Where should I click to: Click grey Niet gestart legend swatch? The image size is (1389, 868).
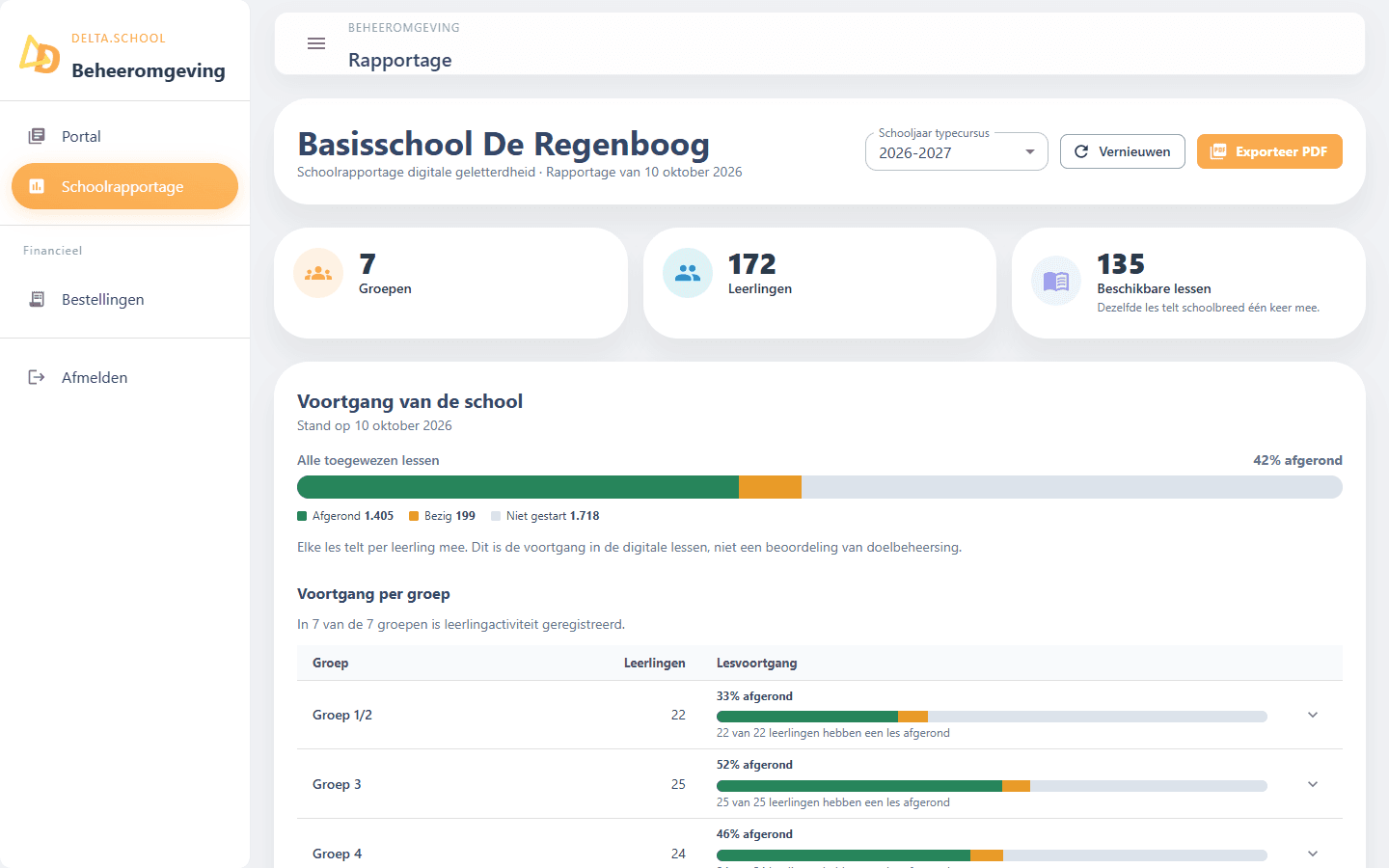pyautogui.click(x=496, y=516)
